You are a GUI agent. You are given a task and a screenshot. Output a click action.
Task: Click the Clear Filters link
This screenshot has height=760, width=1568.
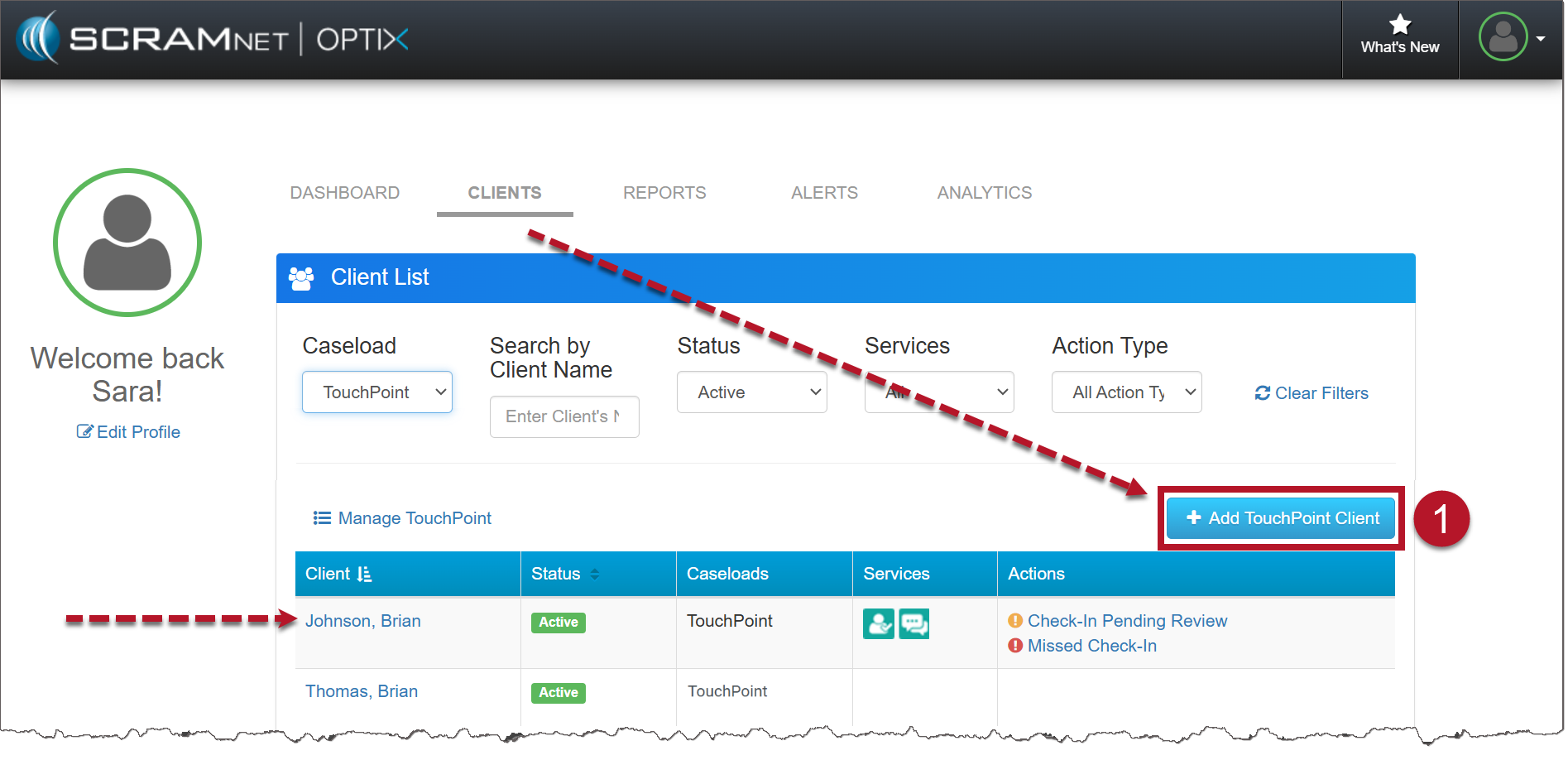click(x=1311, y=393)
